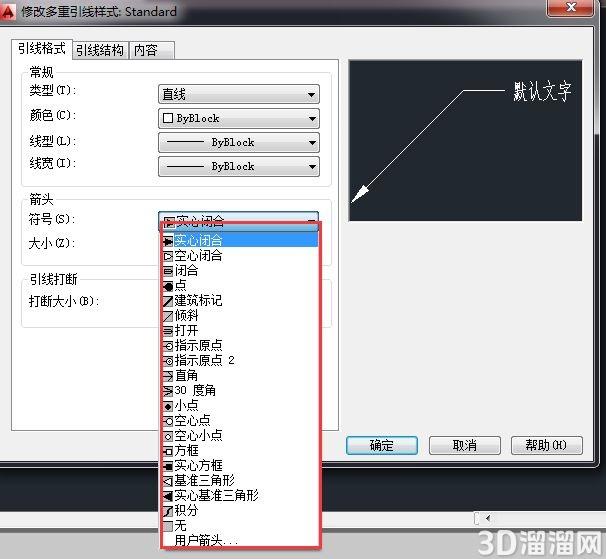
Task: Choose the 基准三角形 datum triangle icon
Action: pyautogui.click(x=168, y=481)
